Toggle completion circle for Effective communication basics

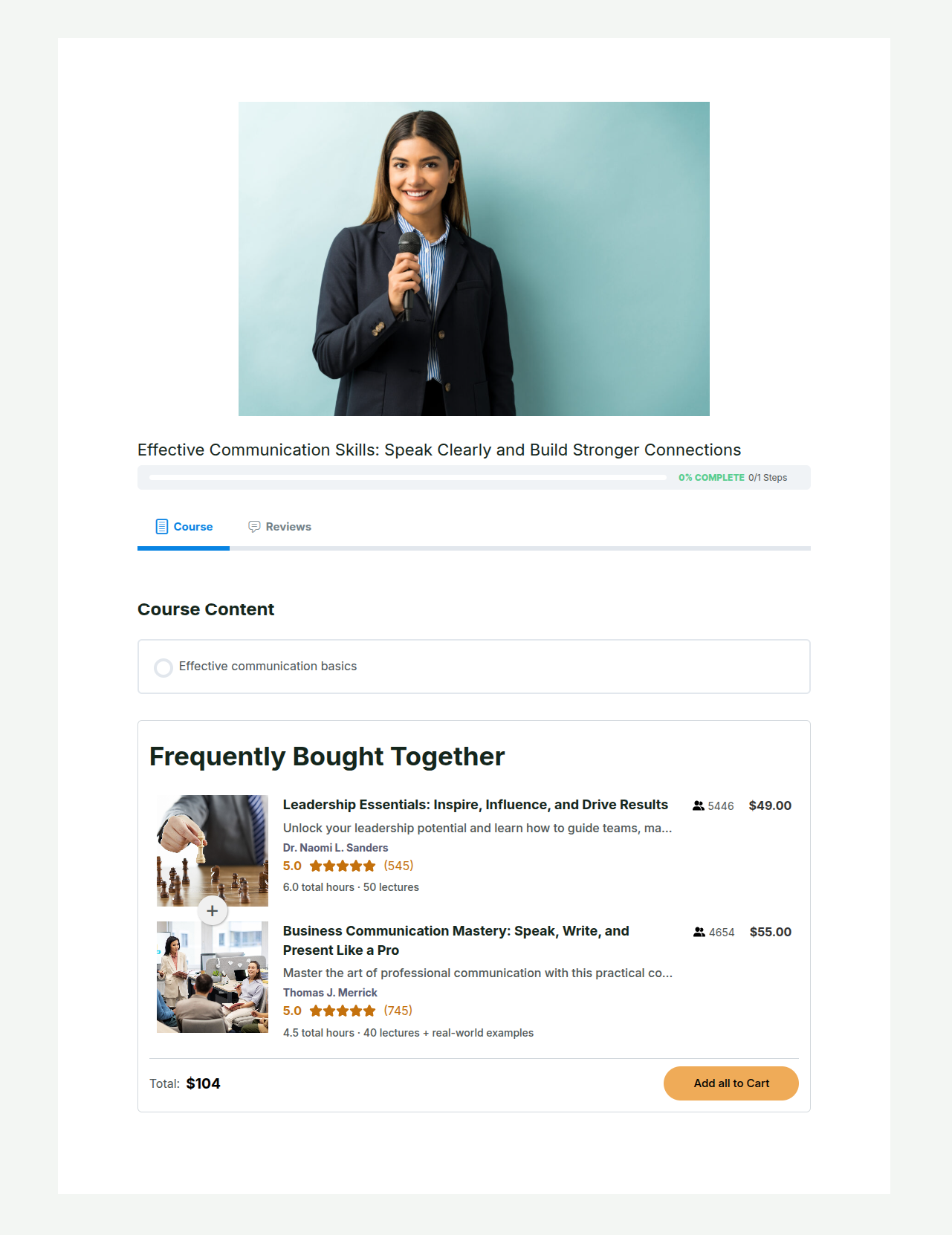(x=163, y=667)
